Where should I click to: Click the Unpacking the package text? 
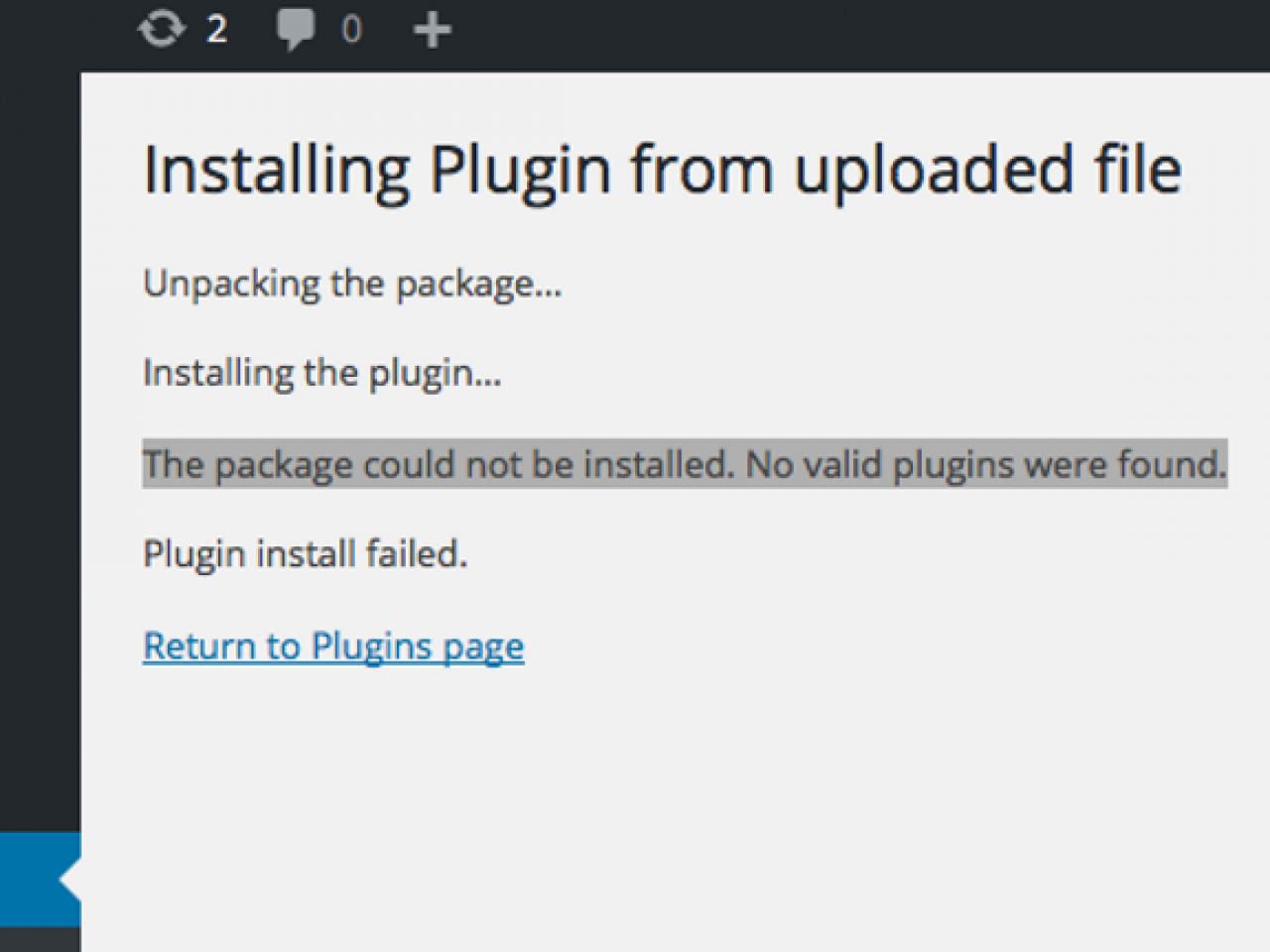click(x=352, y=285)
